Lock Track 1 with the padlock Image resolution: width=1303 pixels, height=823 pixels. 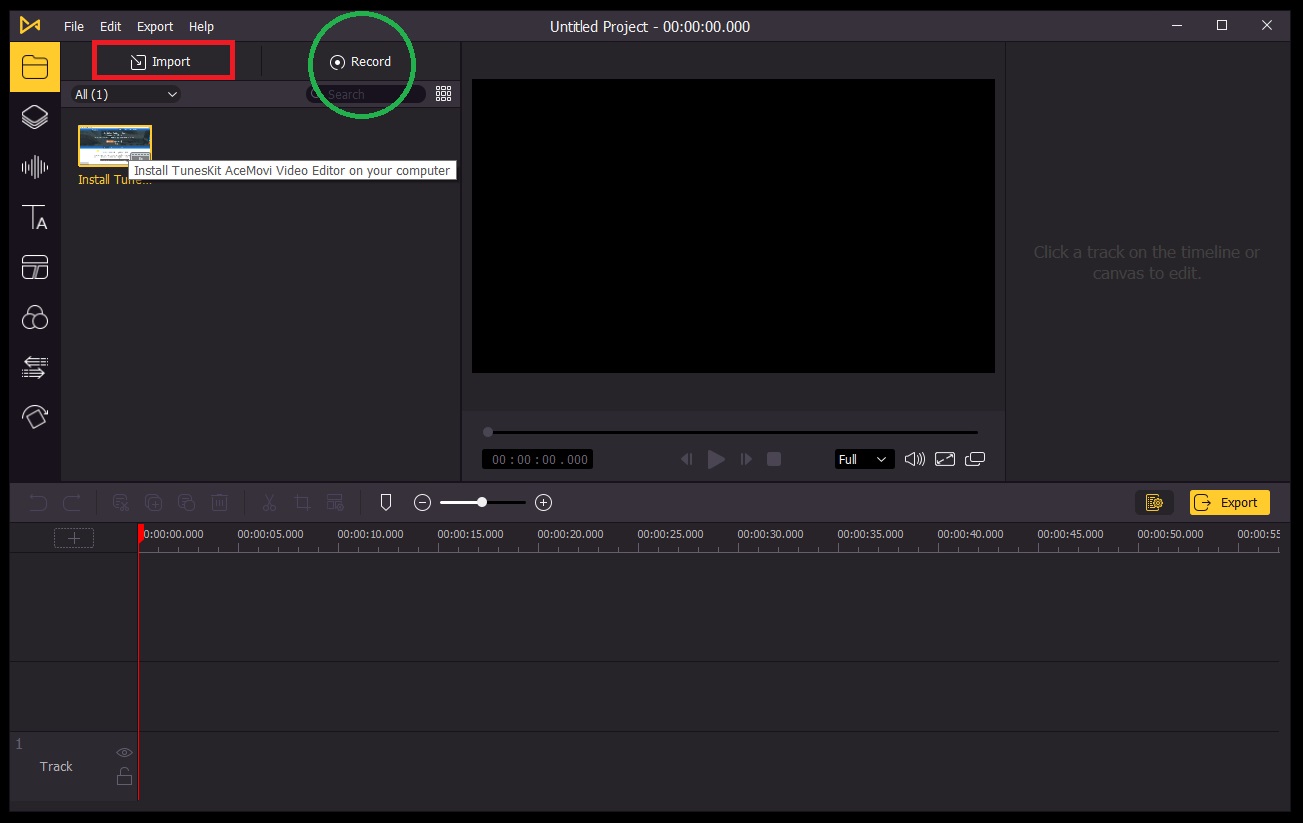click(124, 775)
